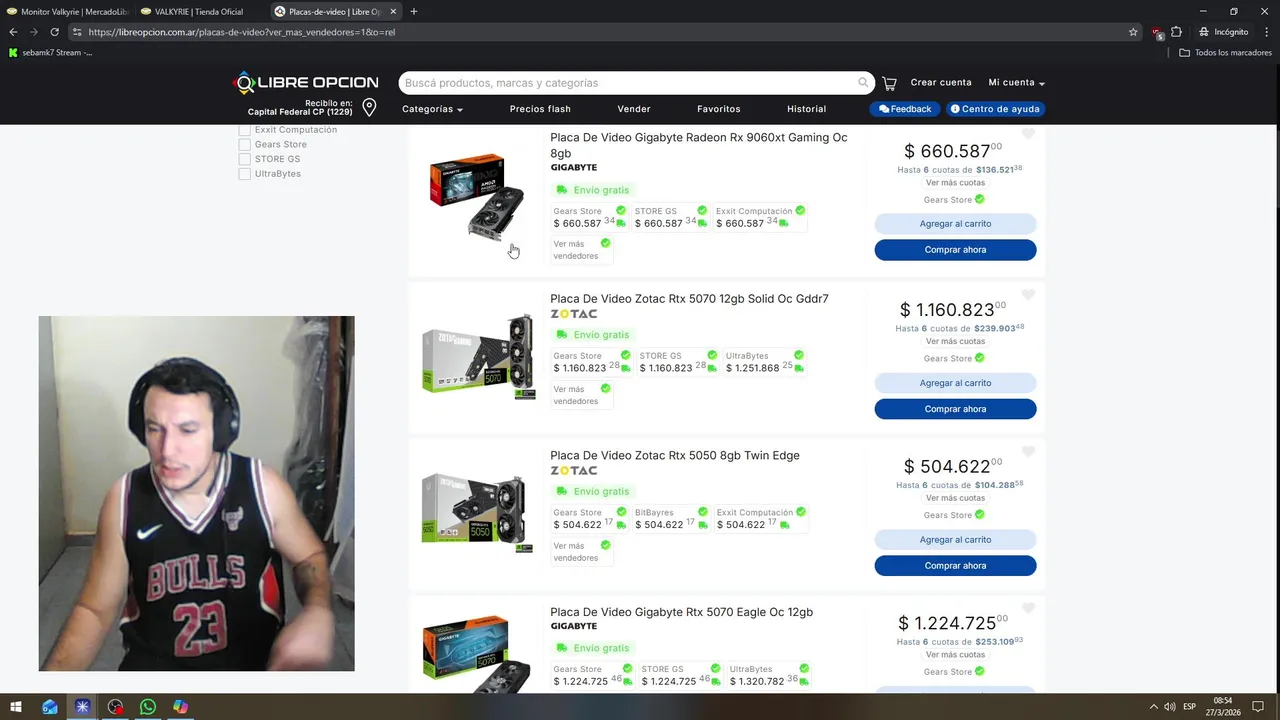Show Ver más cuotas under $ 1.224.725
The image size is (1280, 720).
point(955,654)
